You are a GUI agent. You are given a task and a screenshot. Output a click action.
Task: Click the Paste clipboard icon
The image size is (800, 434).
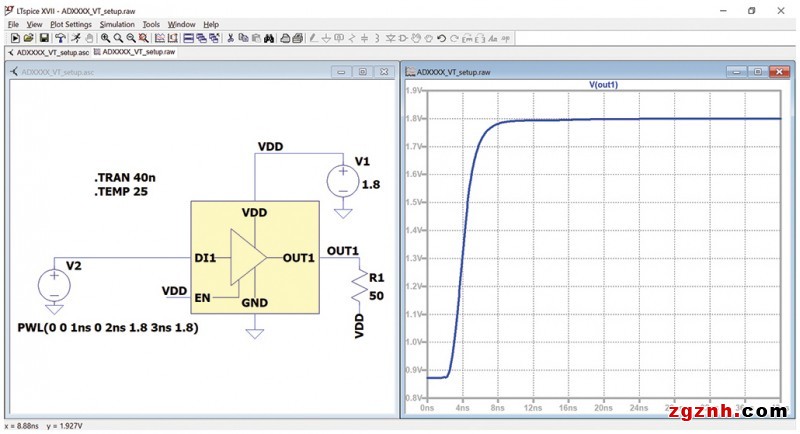tap(257, 38)
